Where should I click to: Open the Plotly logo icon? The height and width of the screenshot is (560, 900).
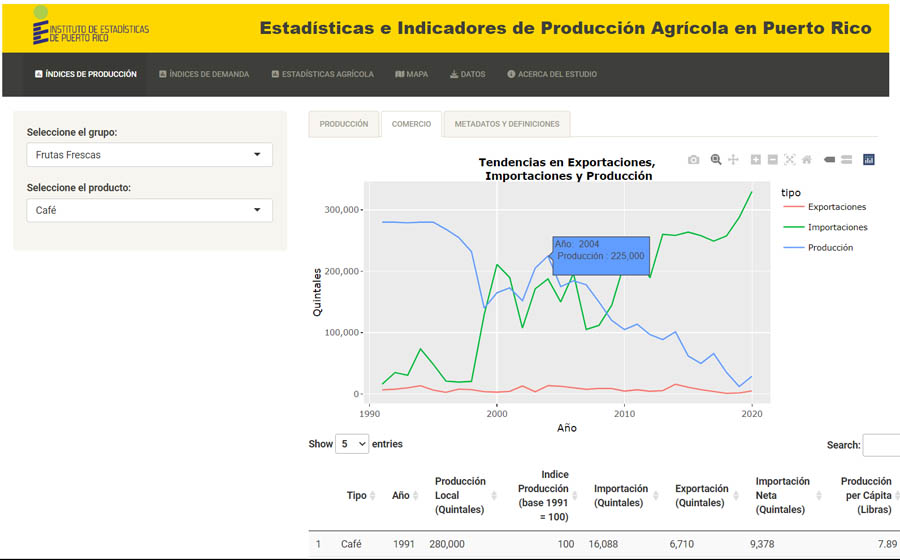coord(869,160)
